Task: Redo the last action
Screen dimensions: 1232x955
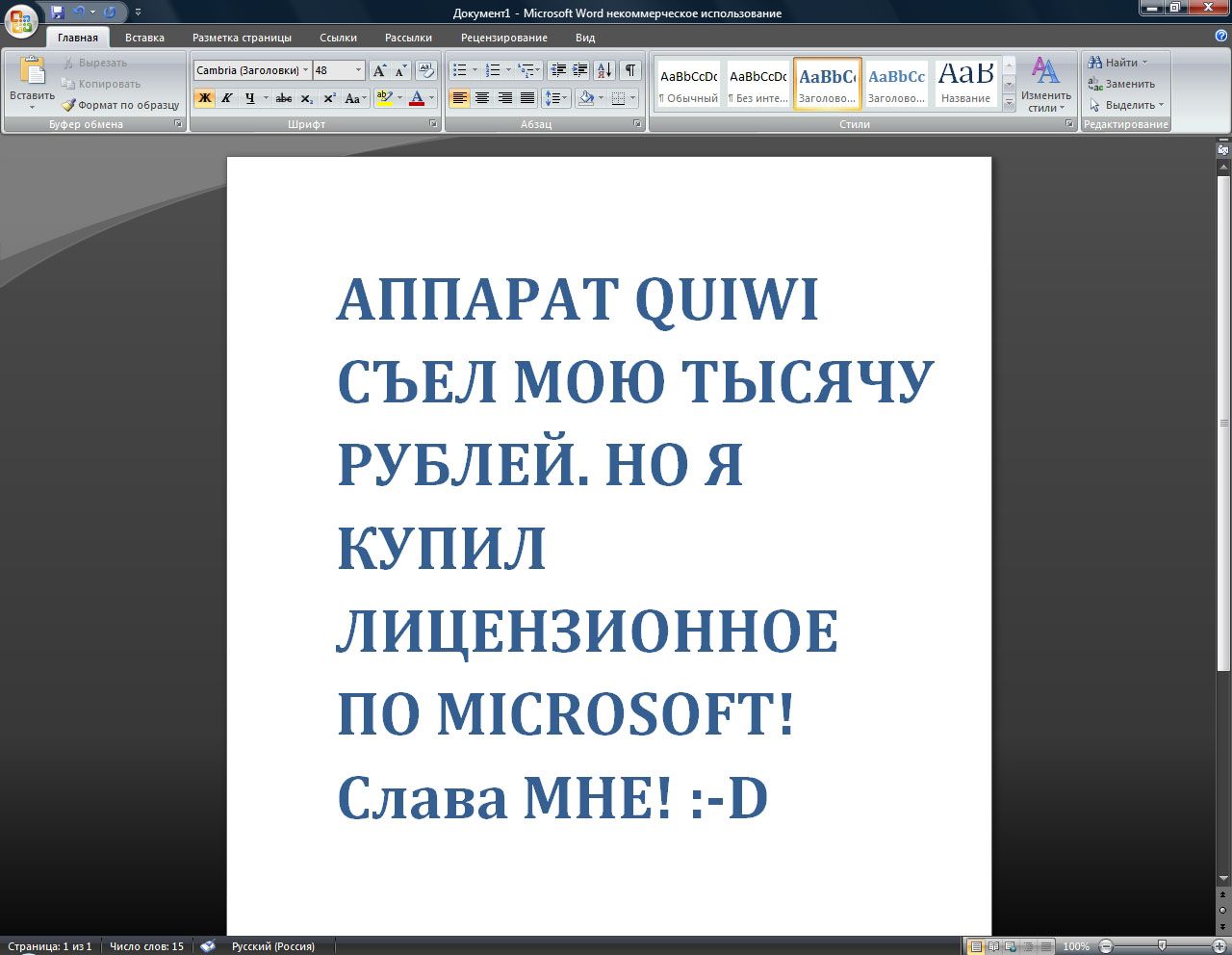Action: [110, 13]
